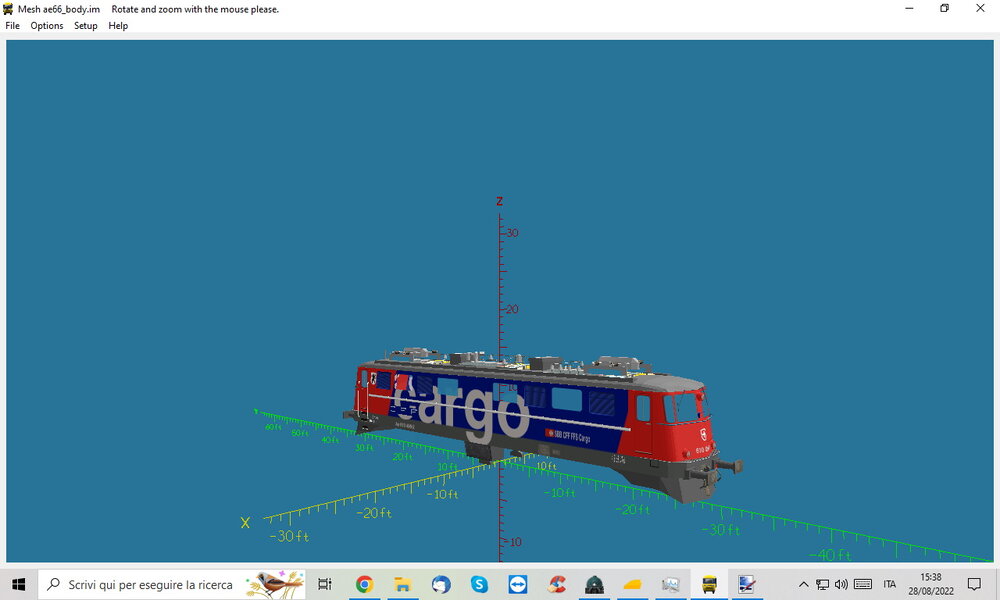
Task: Open the Windows Start menu
Action: (18, 584)
